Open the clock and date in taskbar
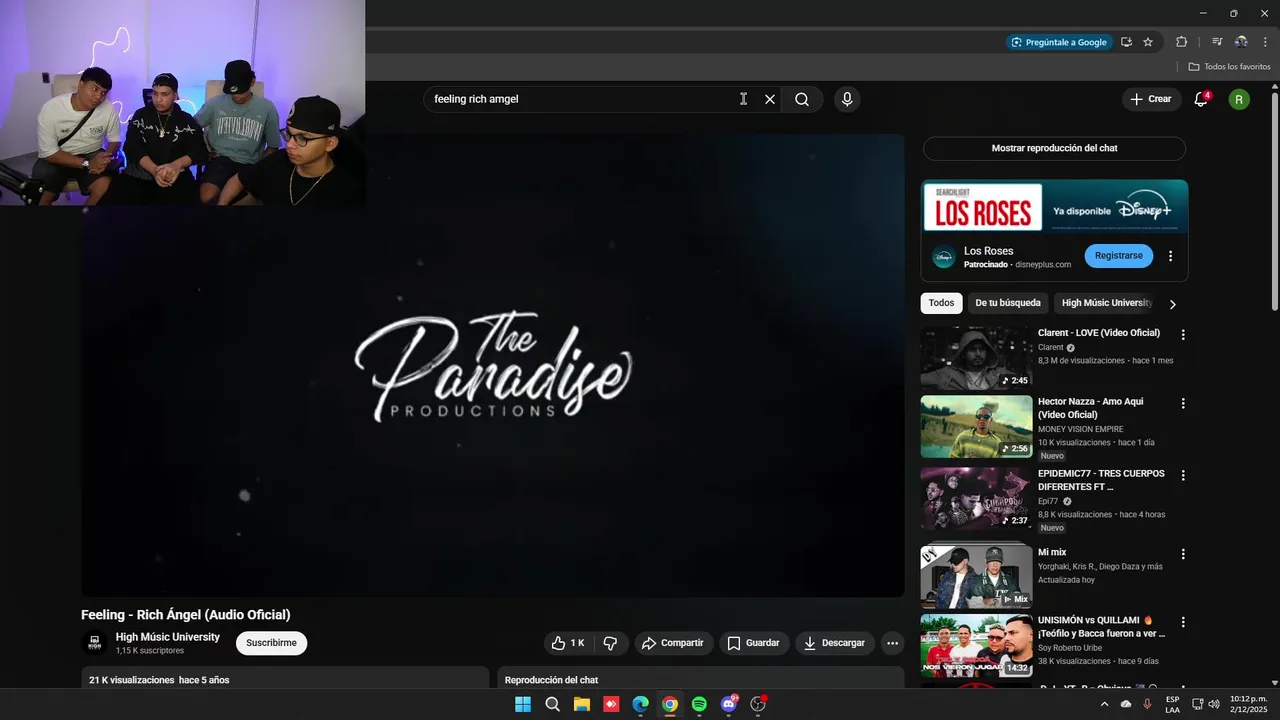 pos(1249,704)
